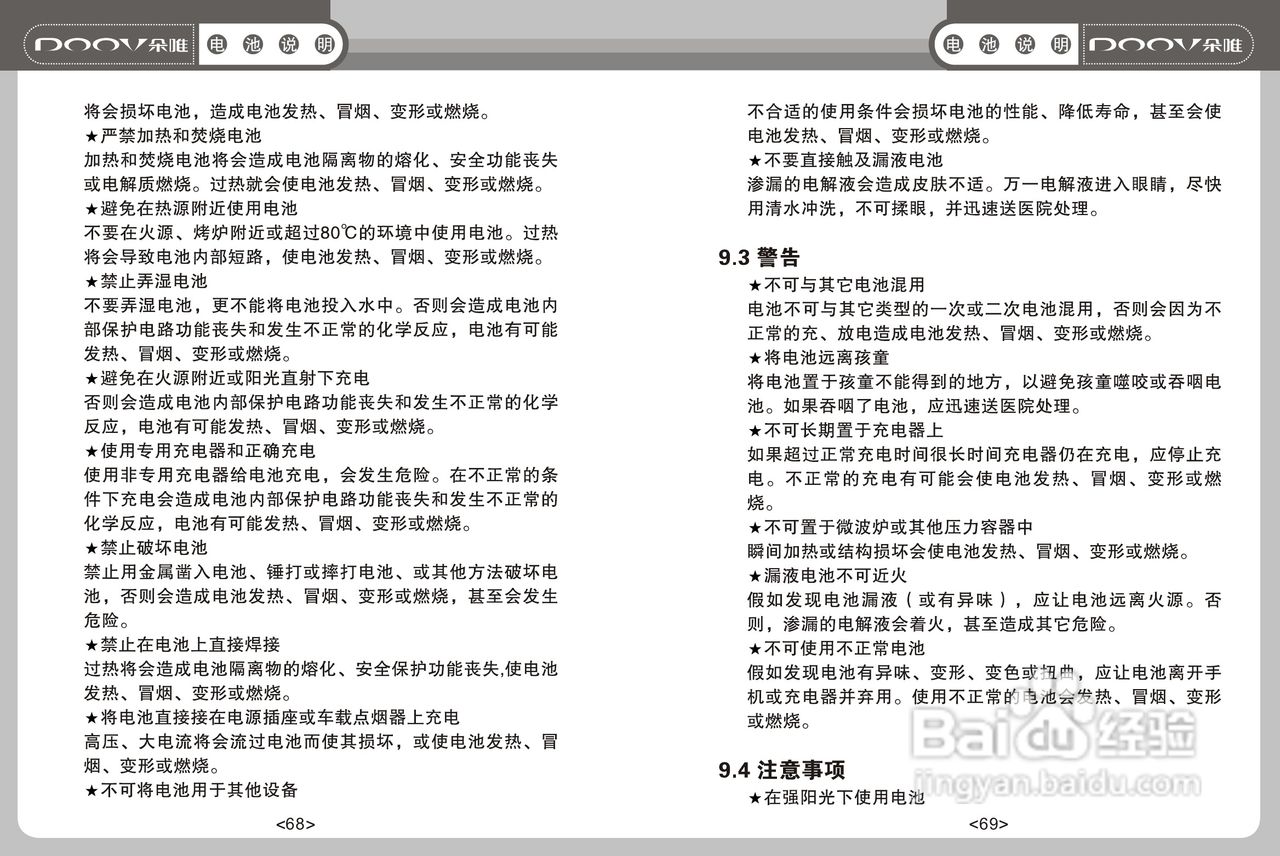This screenshot has width=1280, height=856.
Task: Toggle the star marker beside 将电池远离孩童
Action: coord(753,356)
